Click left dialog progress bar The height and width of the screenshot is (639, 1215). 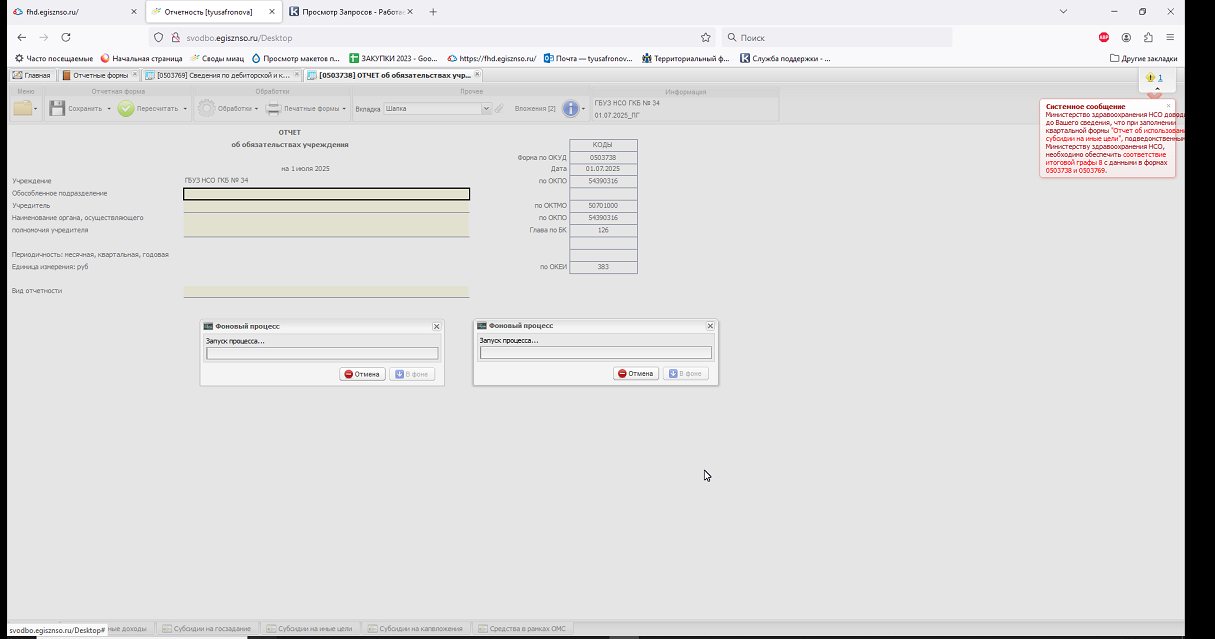322,353
